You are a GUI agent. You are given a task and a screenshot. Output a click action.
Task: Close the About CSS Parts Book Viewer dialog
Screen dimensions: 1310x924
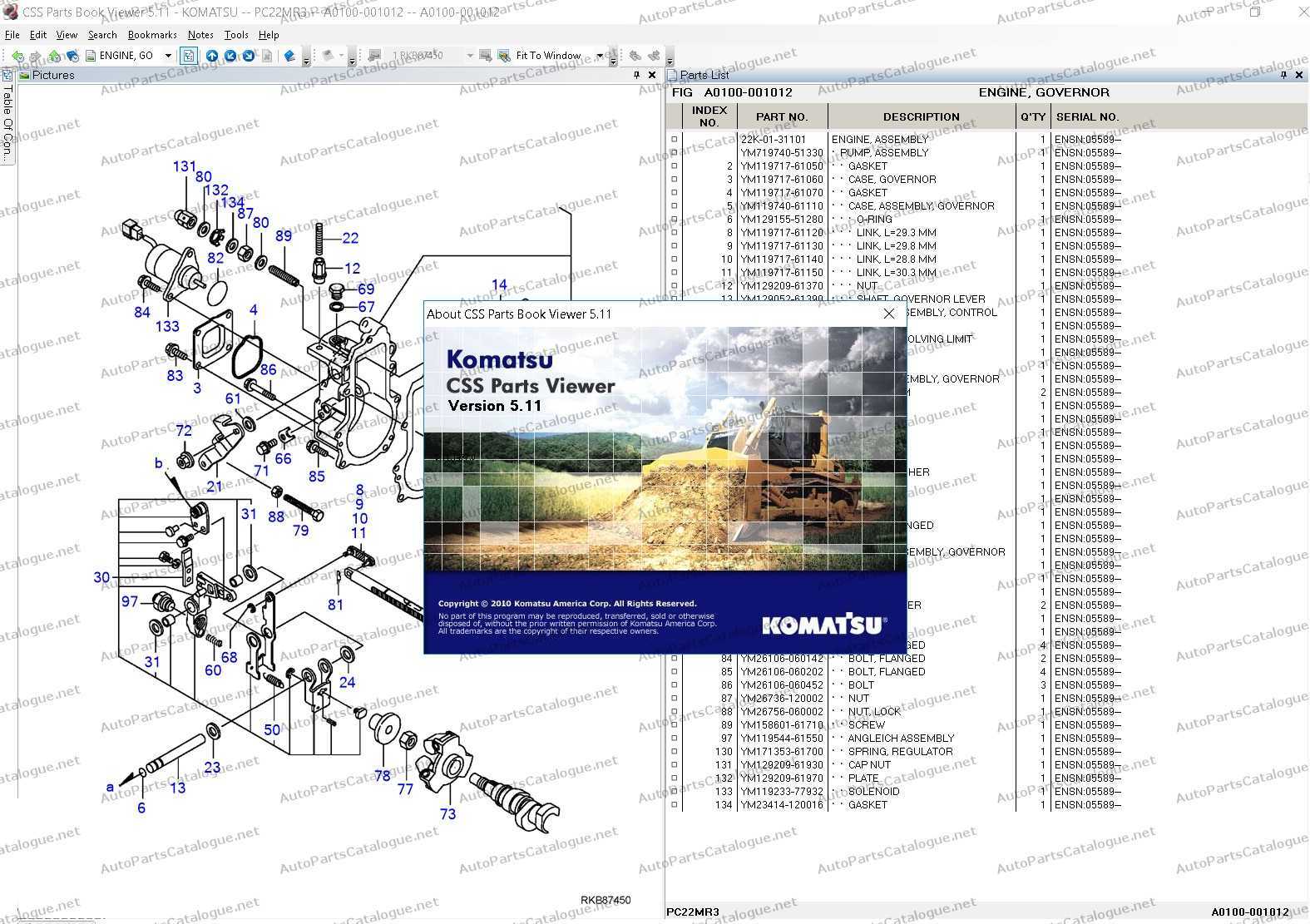889,314
